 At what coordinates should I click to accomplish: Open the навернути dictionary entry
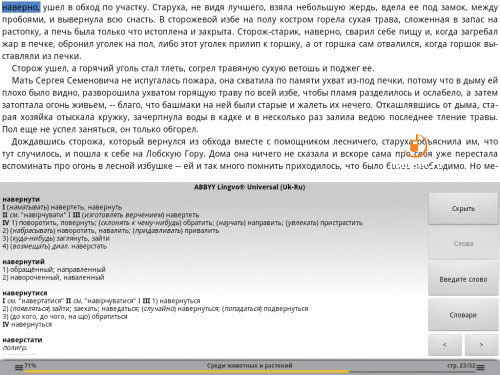coord(21,199)
